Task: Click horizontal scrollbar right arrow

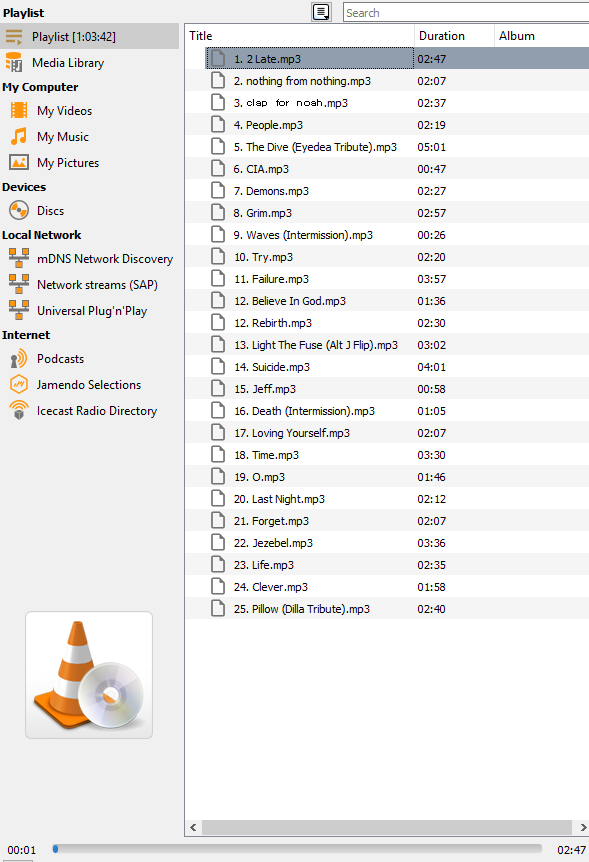Action: (x=582, y=827)
